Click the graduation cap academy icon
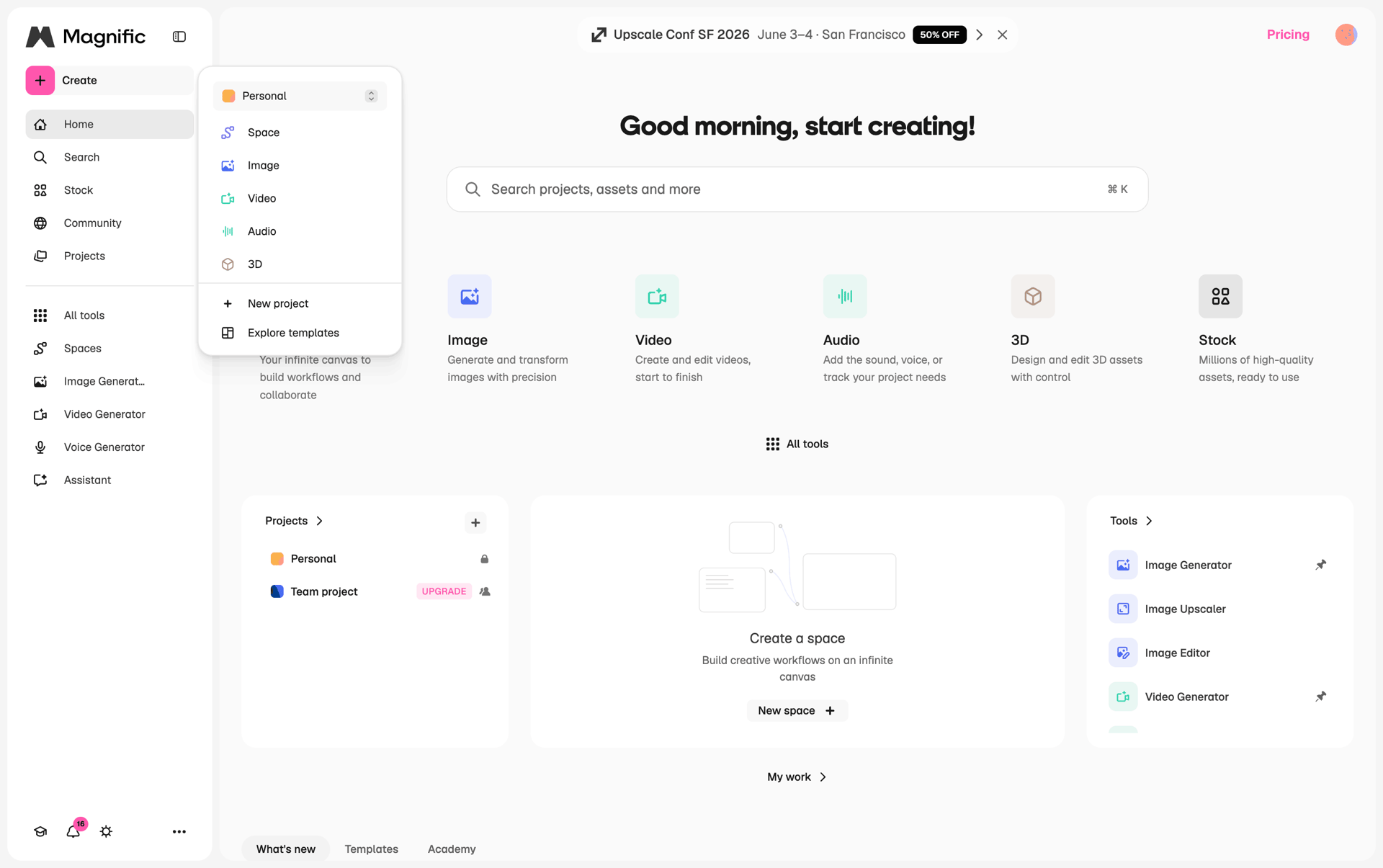 coord(40,831)
